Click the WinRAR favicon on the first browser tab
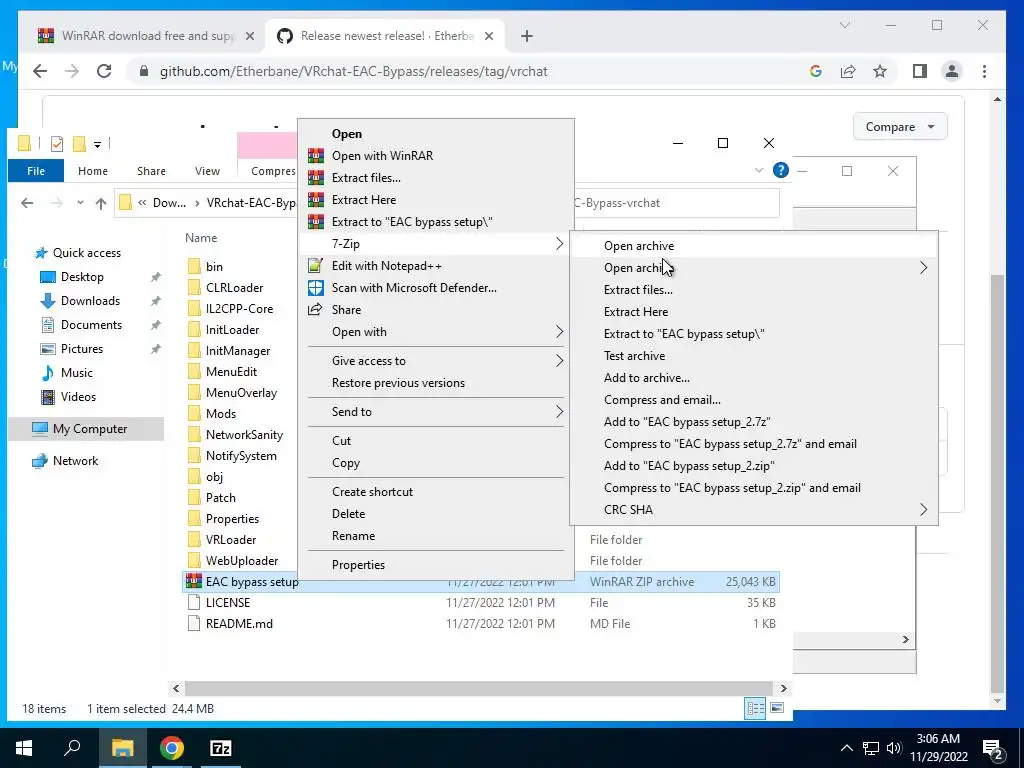 (x=46, y=36)
